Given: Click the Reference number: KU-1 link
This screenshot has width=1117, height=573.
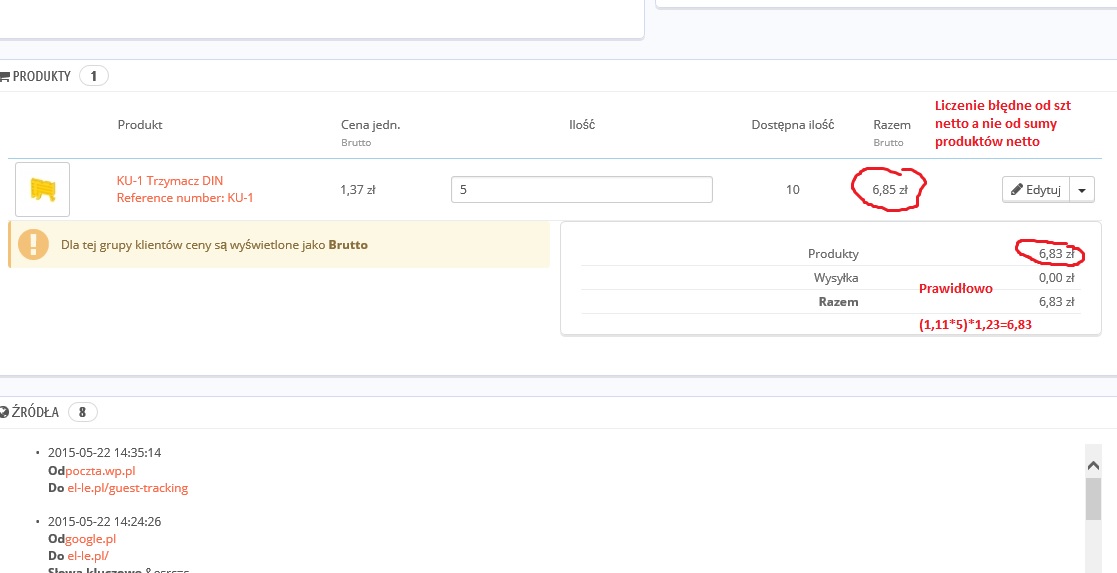Looking at the screenshot, I should click(x=184, y=198).
